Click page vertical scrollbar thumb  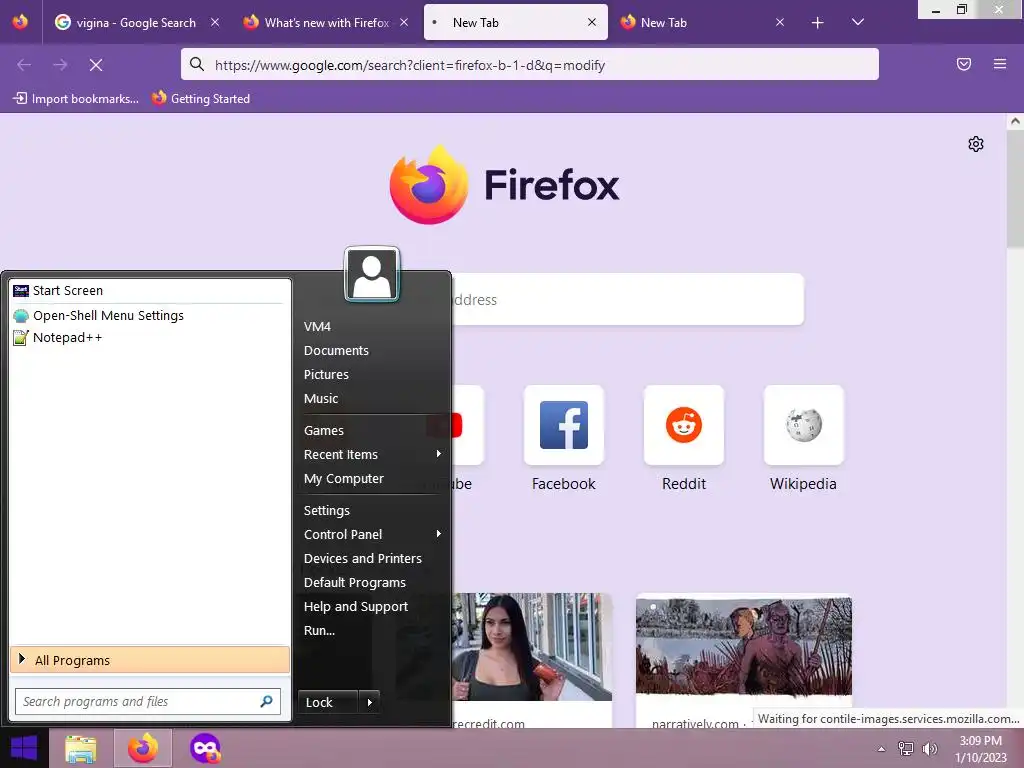[x=1015, y=189]
